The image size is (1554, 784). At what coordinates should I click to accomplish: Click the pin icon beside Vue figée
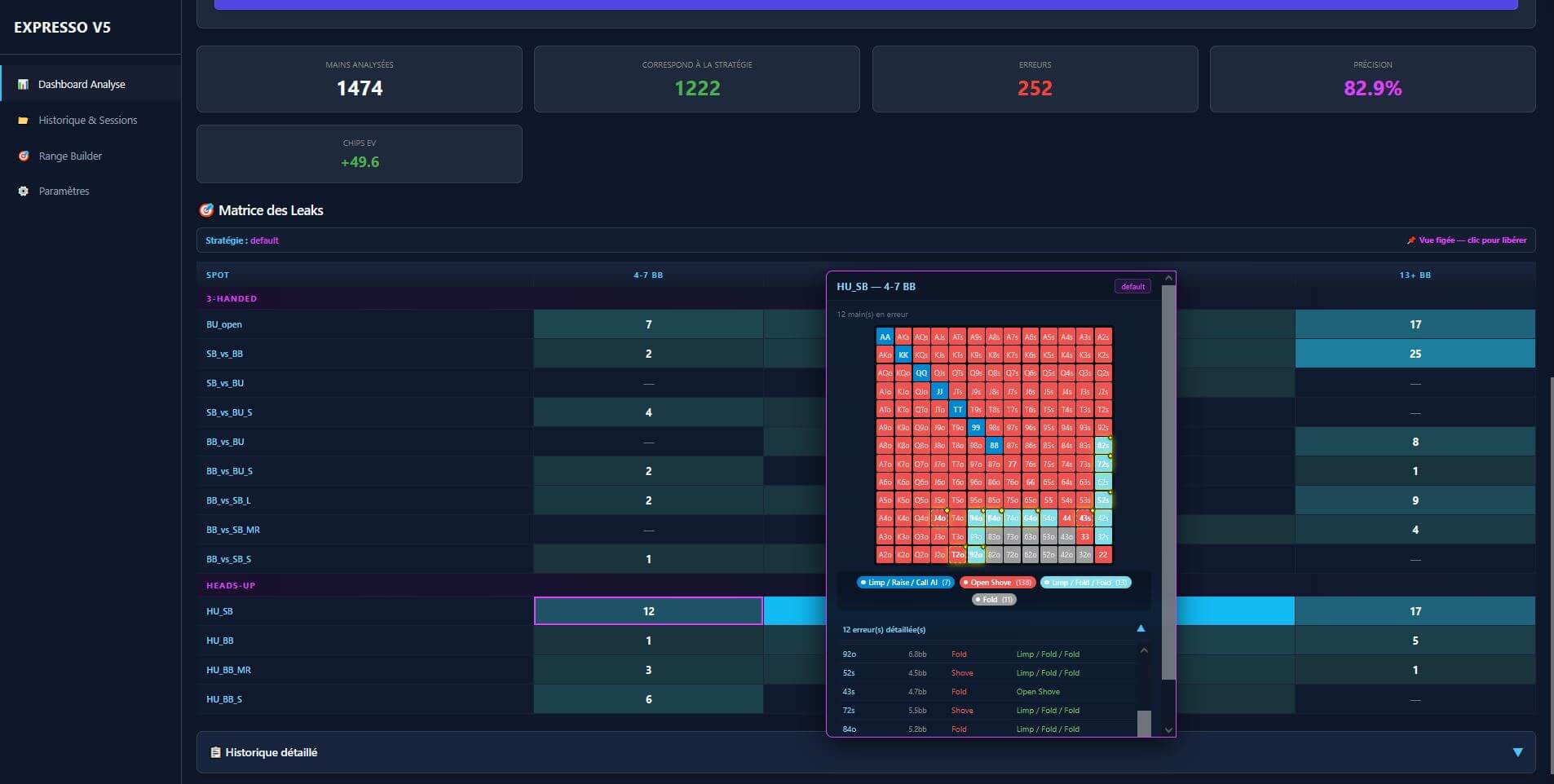1411,240
